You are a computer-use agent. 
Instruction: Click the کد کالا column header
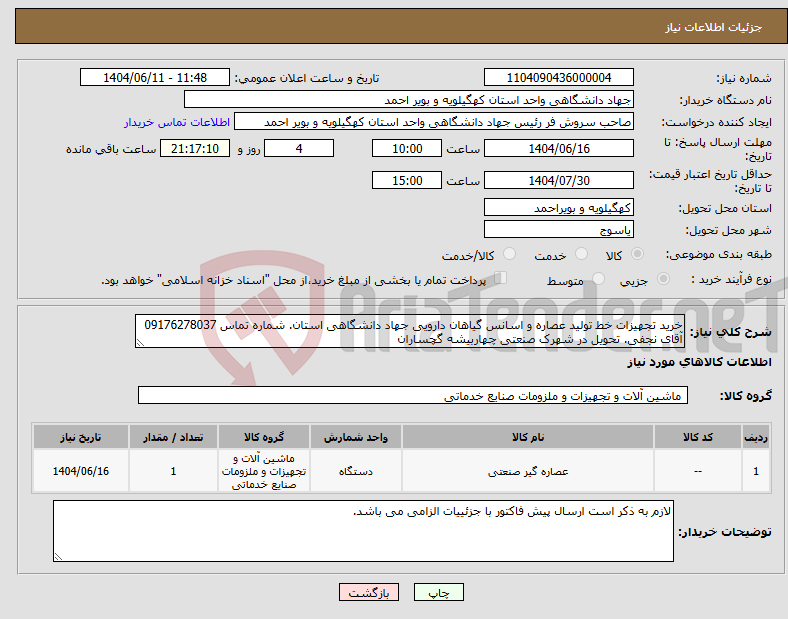698,437
